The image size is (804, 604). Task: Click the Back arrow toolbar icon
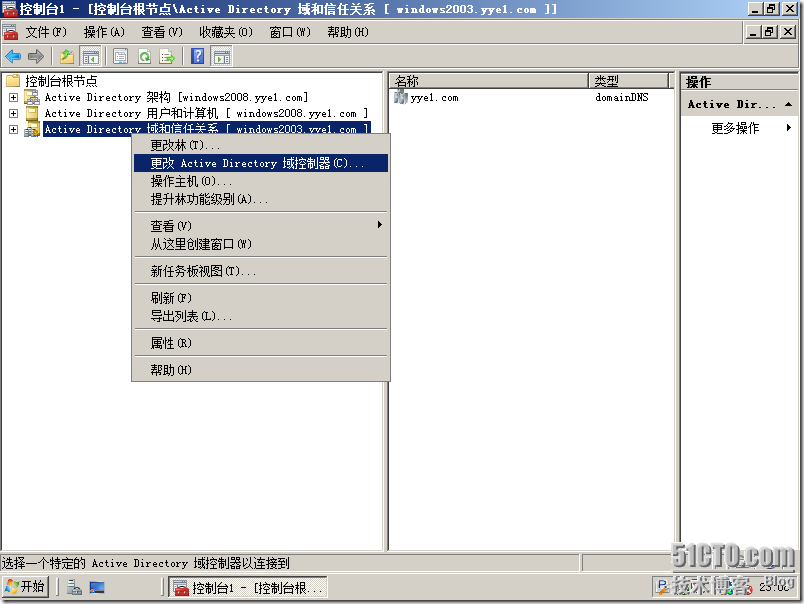13,56
